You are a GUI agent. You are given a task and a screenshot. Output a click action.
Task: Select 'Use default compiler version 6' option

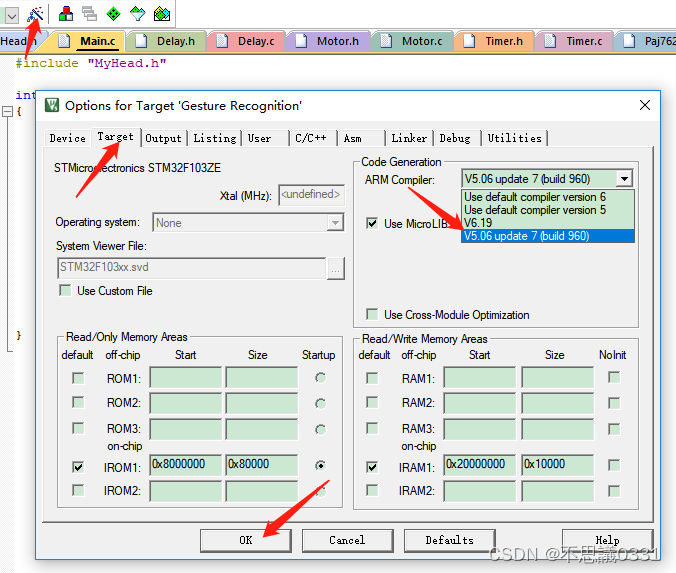(x=548, y=197)
